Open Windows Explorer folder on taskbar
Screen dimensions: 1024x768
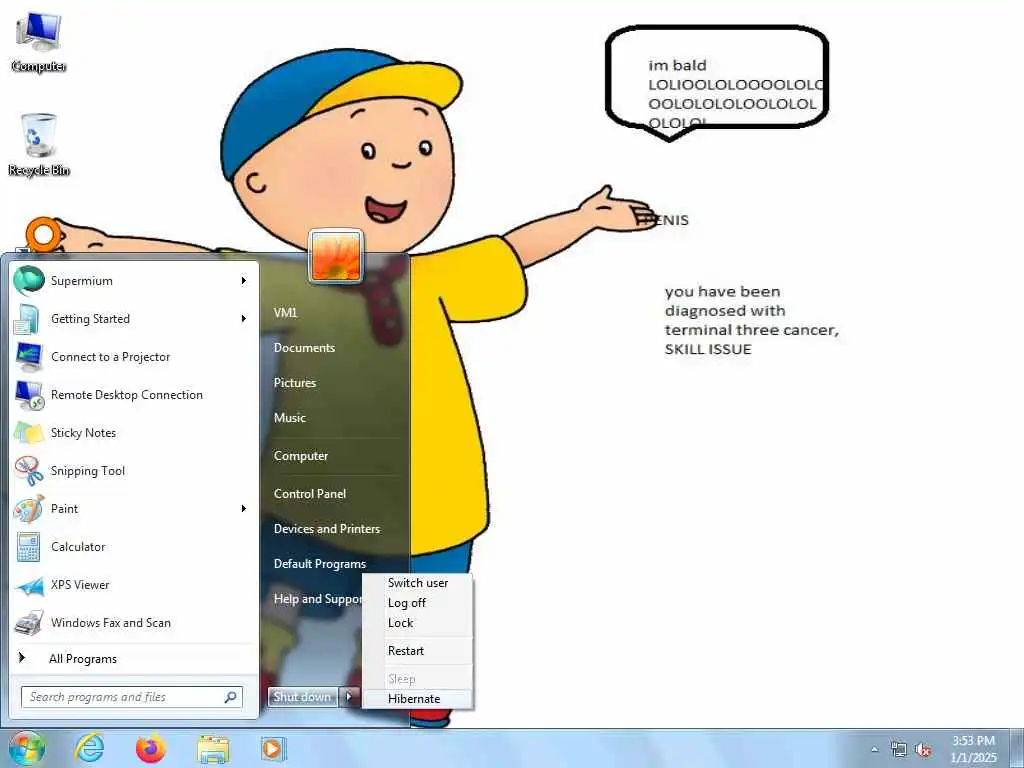point(213,749)
